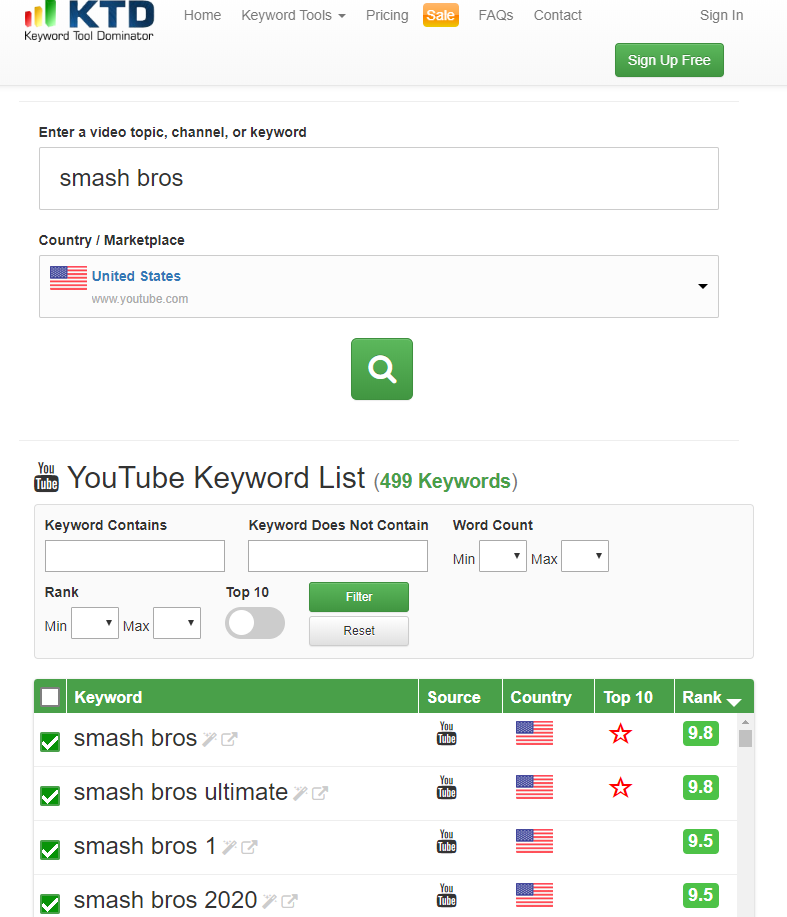Click magic wand icon for 'smash bros ultimate'

pos(300,793)
